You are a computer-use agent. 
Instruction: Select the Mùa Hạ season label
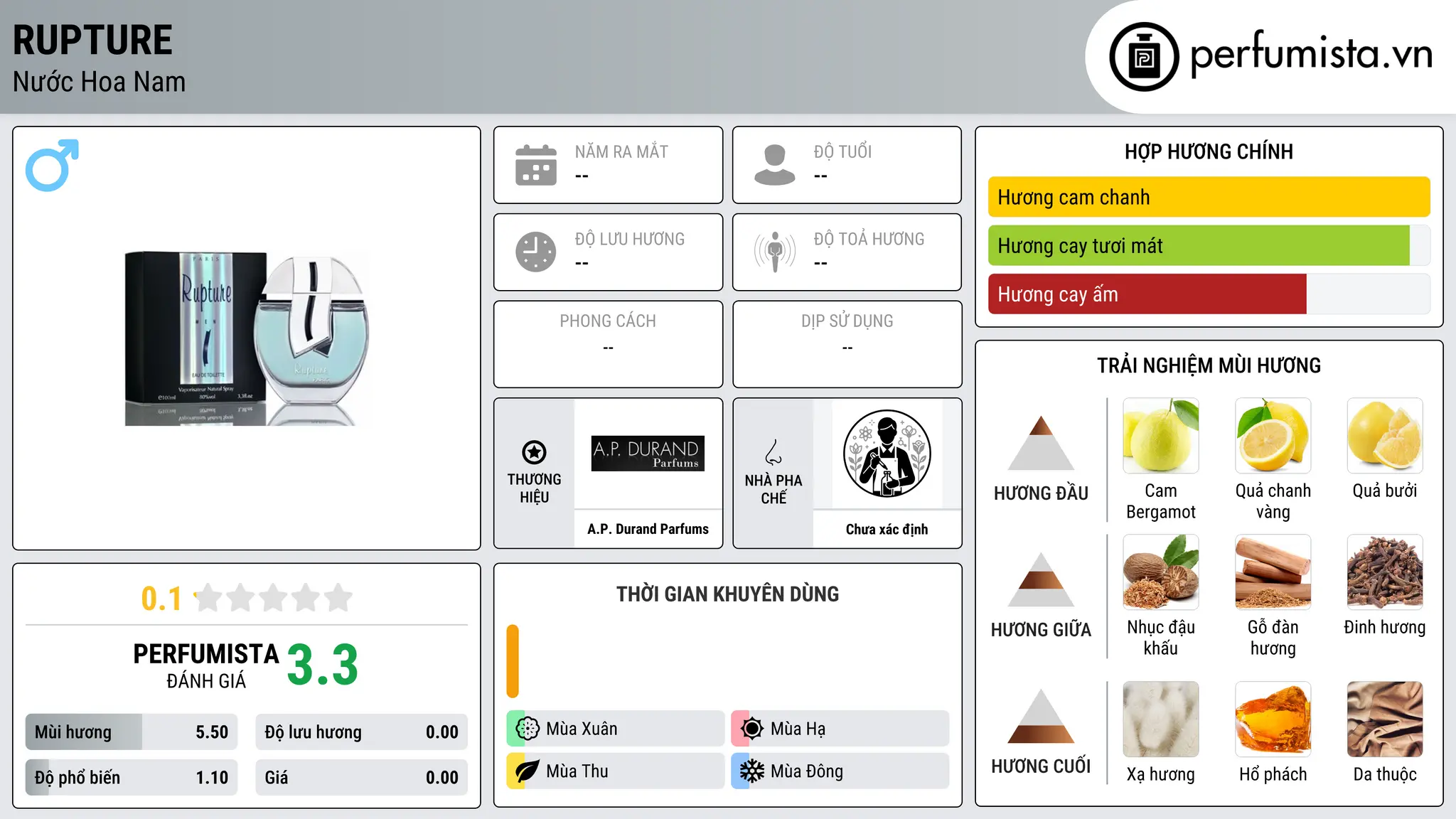pos(798,729)
